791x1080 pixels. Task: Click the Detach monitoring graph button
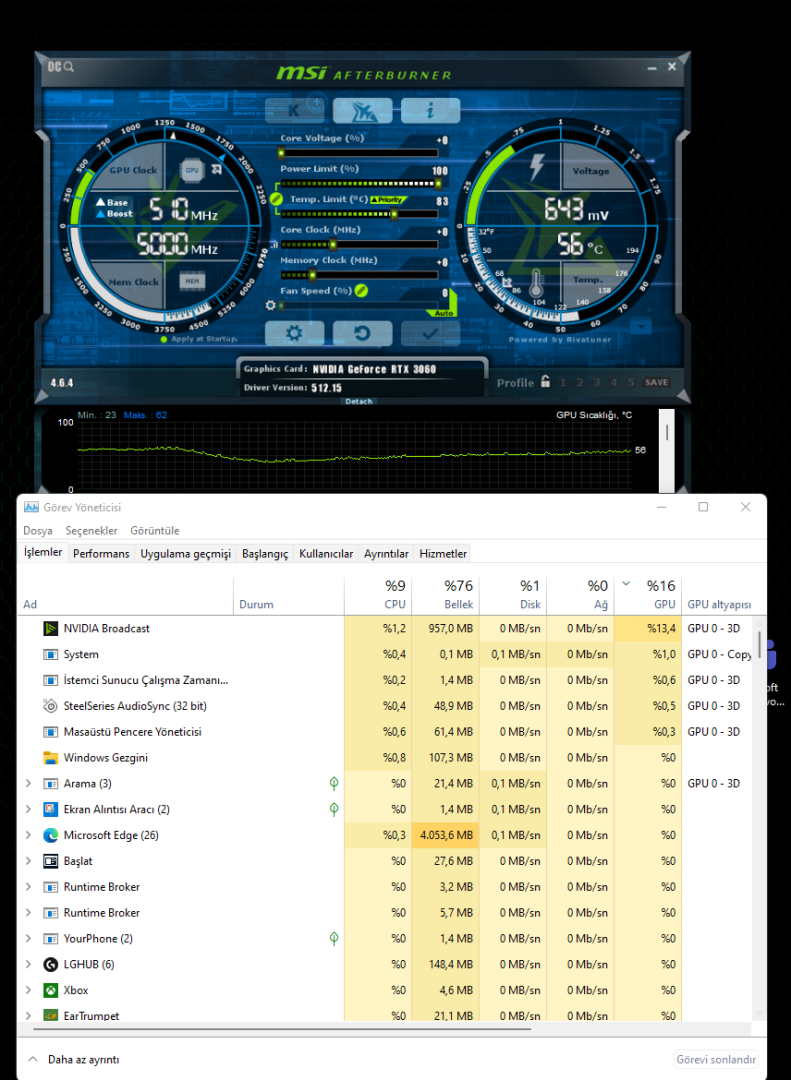(359, 401)
